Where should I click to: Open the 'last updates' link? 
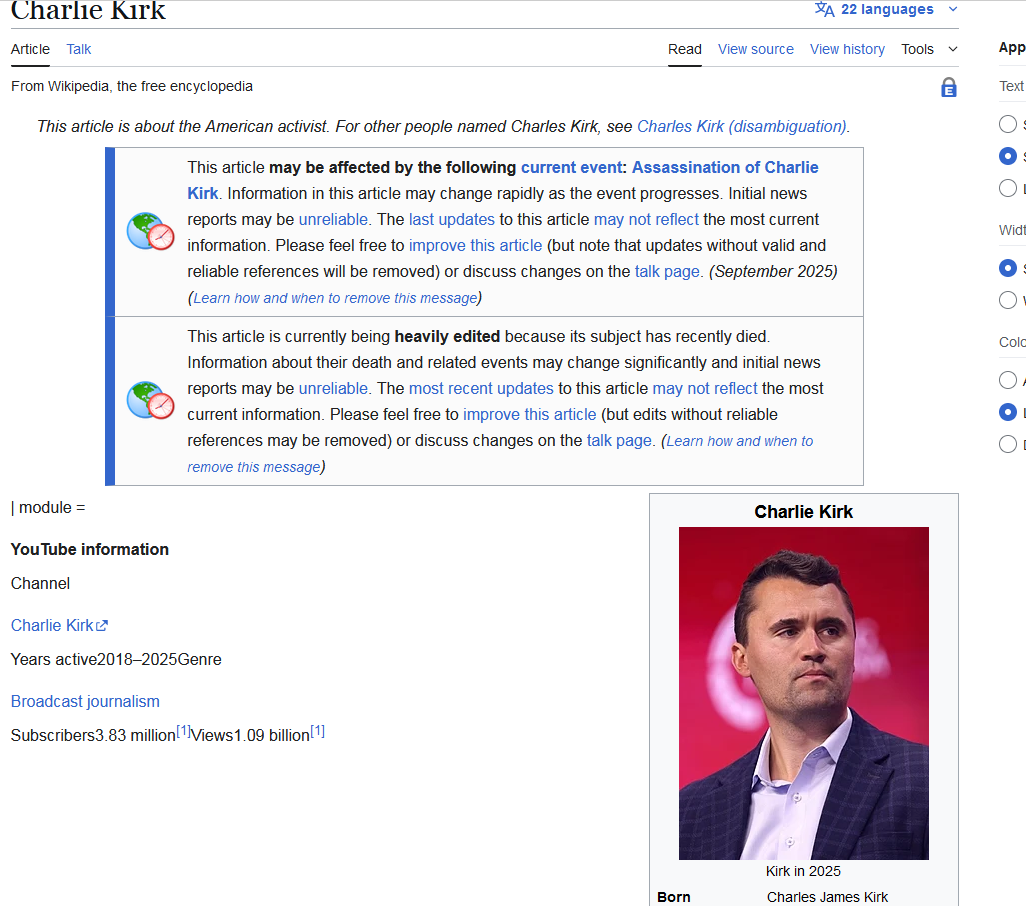[451, 219]
